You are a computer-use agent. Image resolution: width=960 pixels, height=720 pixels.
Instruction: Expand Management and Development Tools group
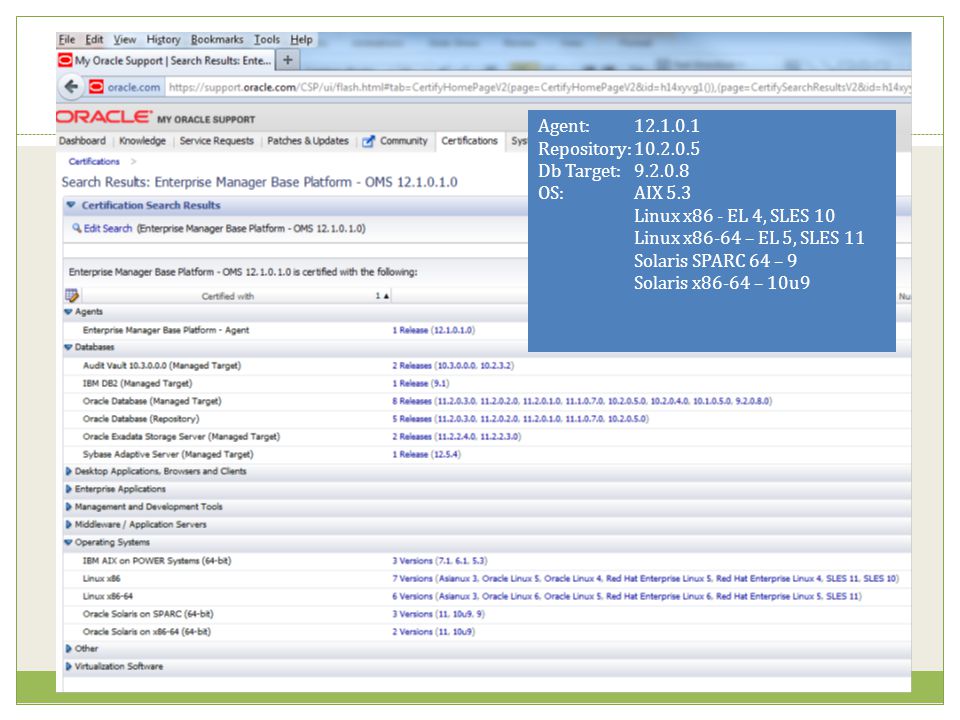pyautogui.click(x=69, y=507)
